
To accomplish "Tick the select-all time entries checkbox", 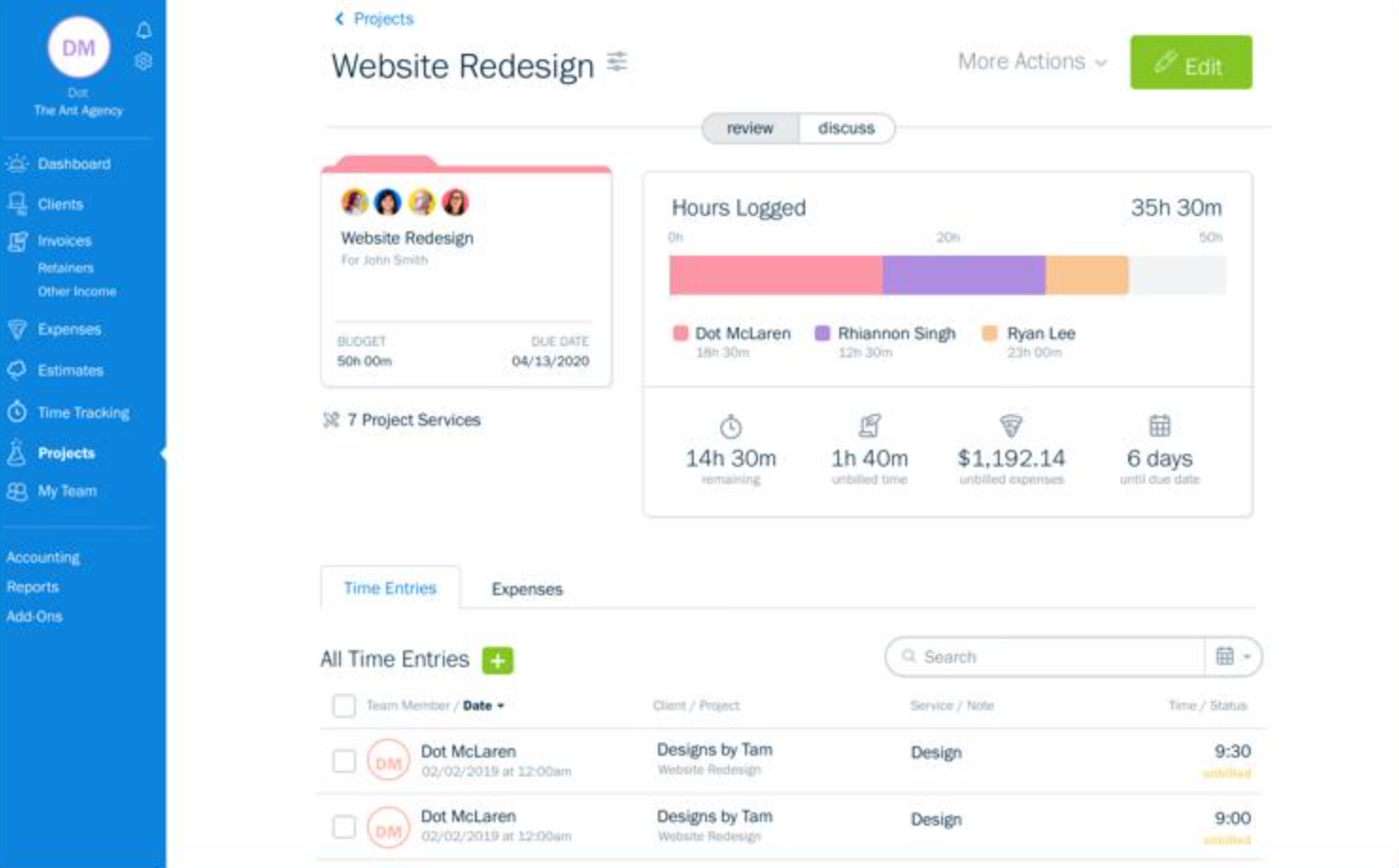I will click(345, 706).
